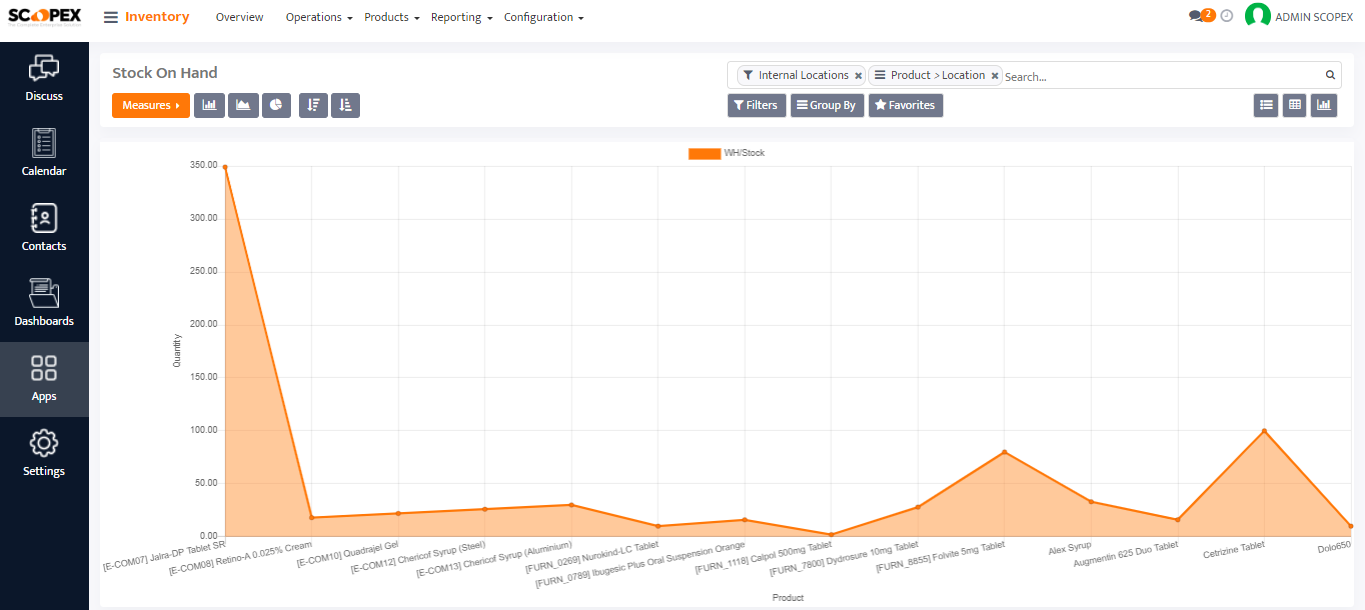Switch the chart to bar chart mode
Image resolution: width=1365 pixels, height=610 pixels.
(x=209, y=105)
